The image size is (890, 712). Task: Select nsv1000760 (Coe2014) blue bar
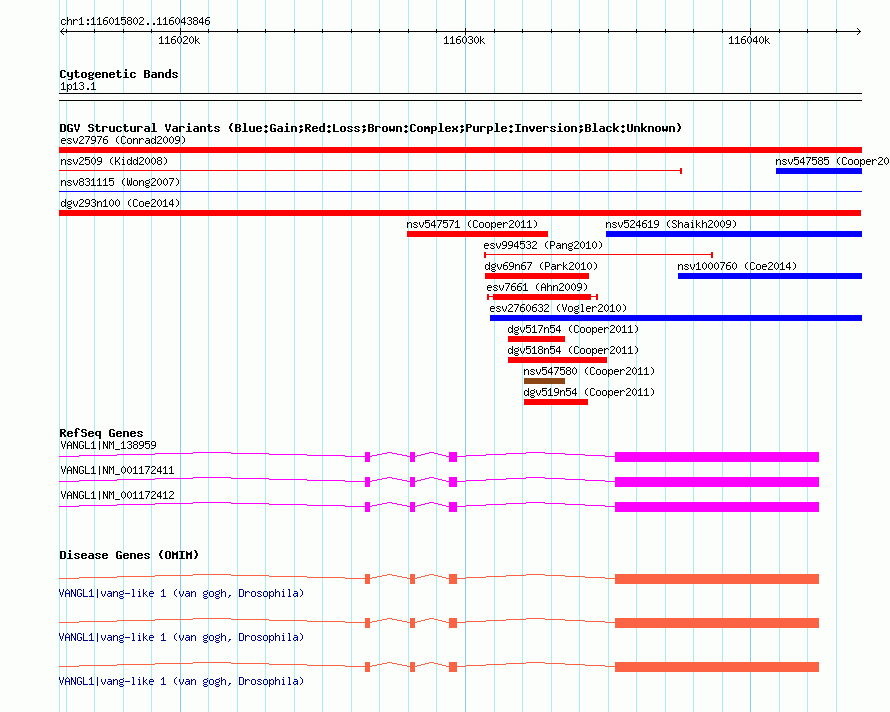pyautogui.click(x=770, y=276)
